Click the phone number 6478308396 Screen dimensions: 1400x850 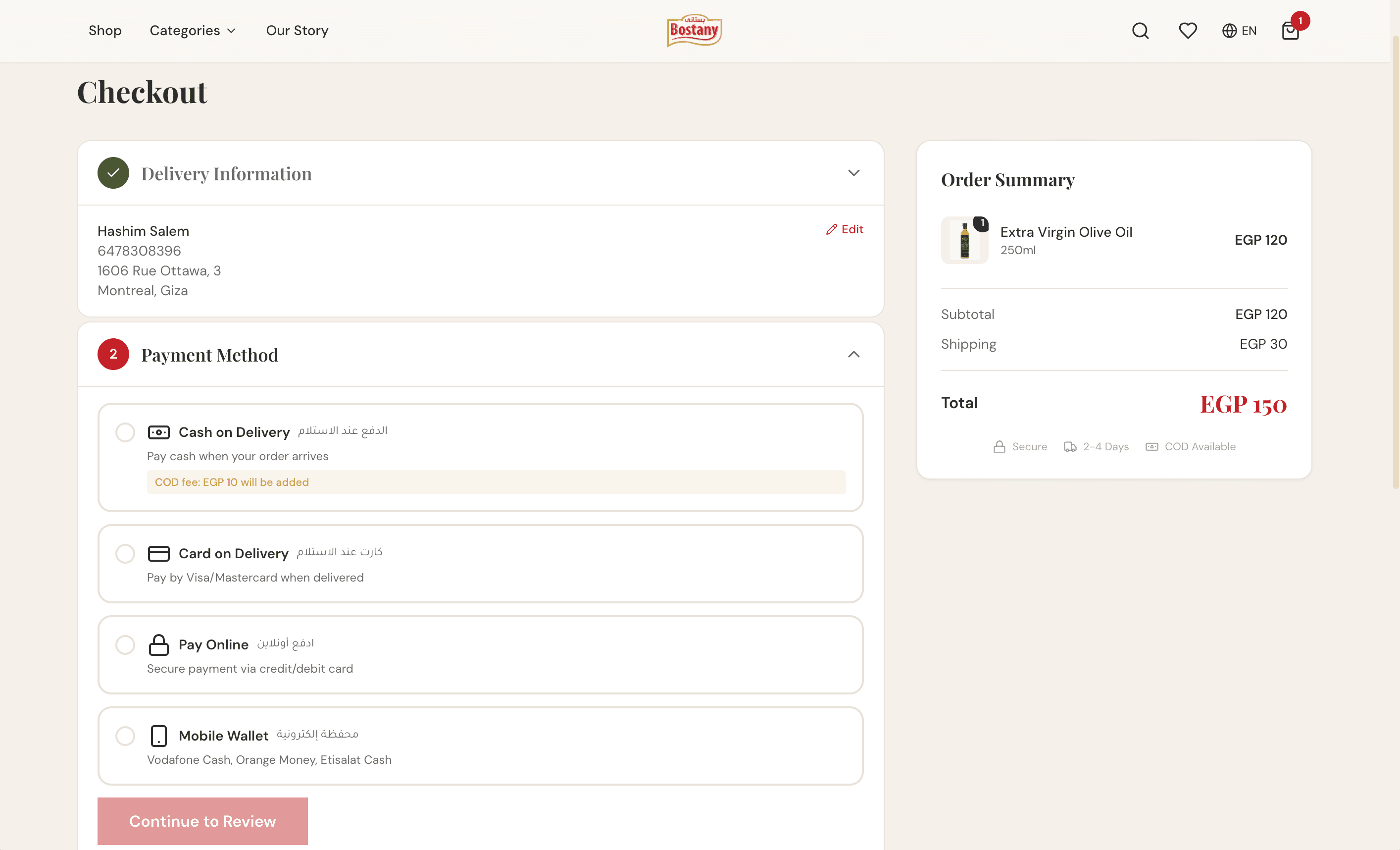coord(139,251)
